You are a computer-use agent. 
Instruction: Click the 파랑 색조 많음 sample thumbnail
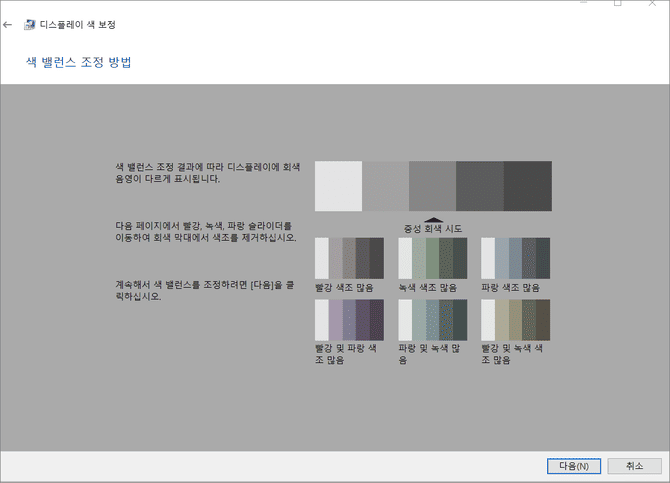515,258
